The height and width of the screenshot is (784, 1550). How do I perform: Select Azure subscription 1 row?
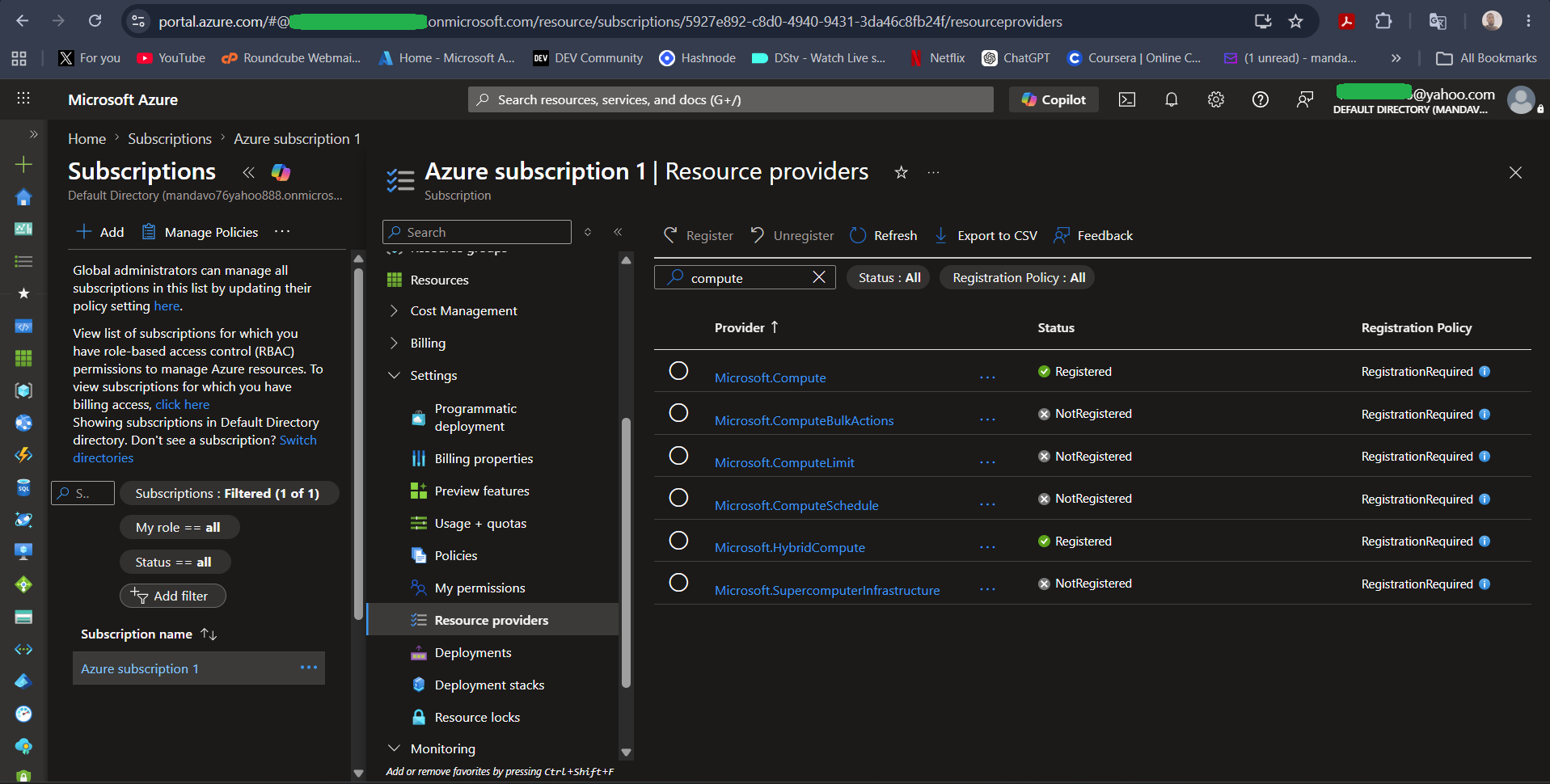(x=199, y=668)
